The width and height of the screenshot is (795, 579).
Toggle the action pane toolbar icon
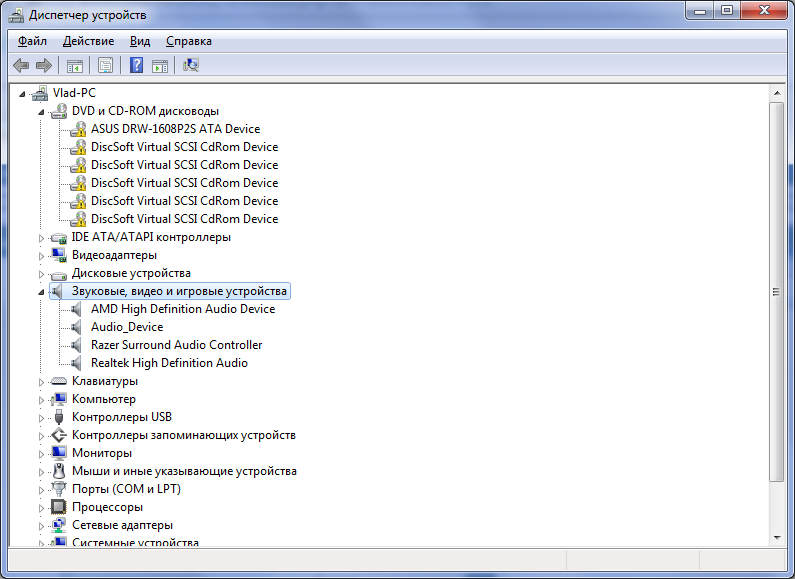(x=160, y=65)
